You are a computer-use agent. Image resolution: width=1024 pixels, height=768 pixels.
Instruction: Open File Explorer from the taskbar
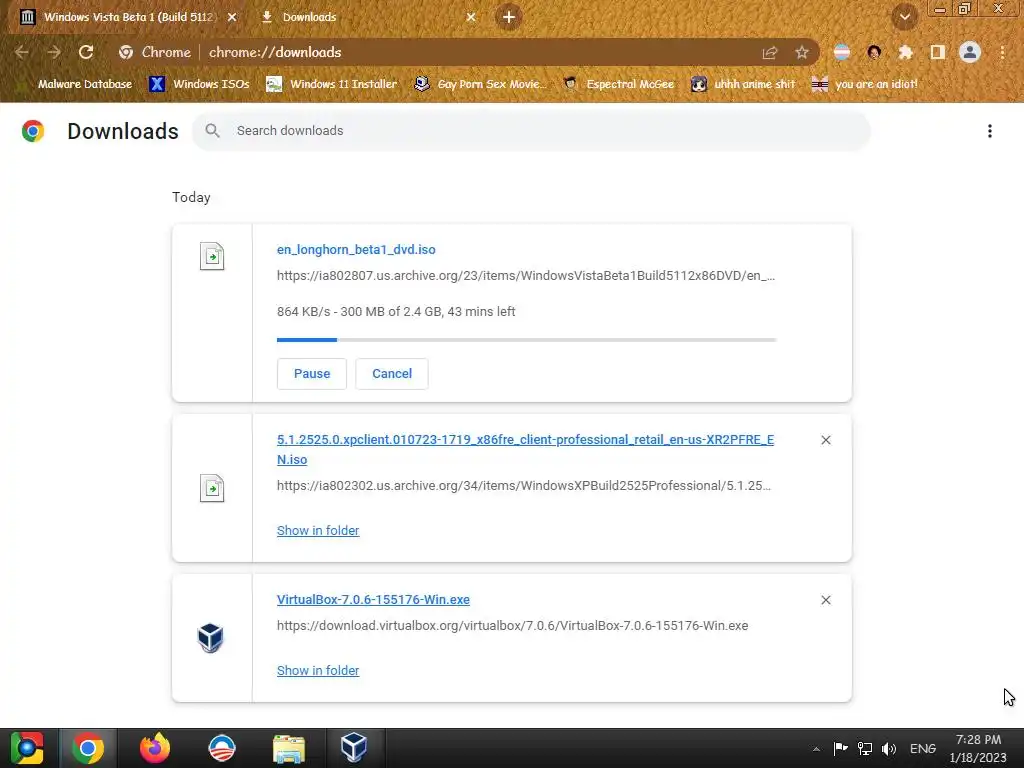(289, 748)
